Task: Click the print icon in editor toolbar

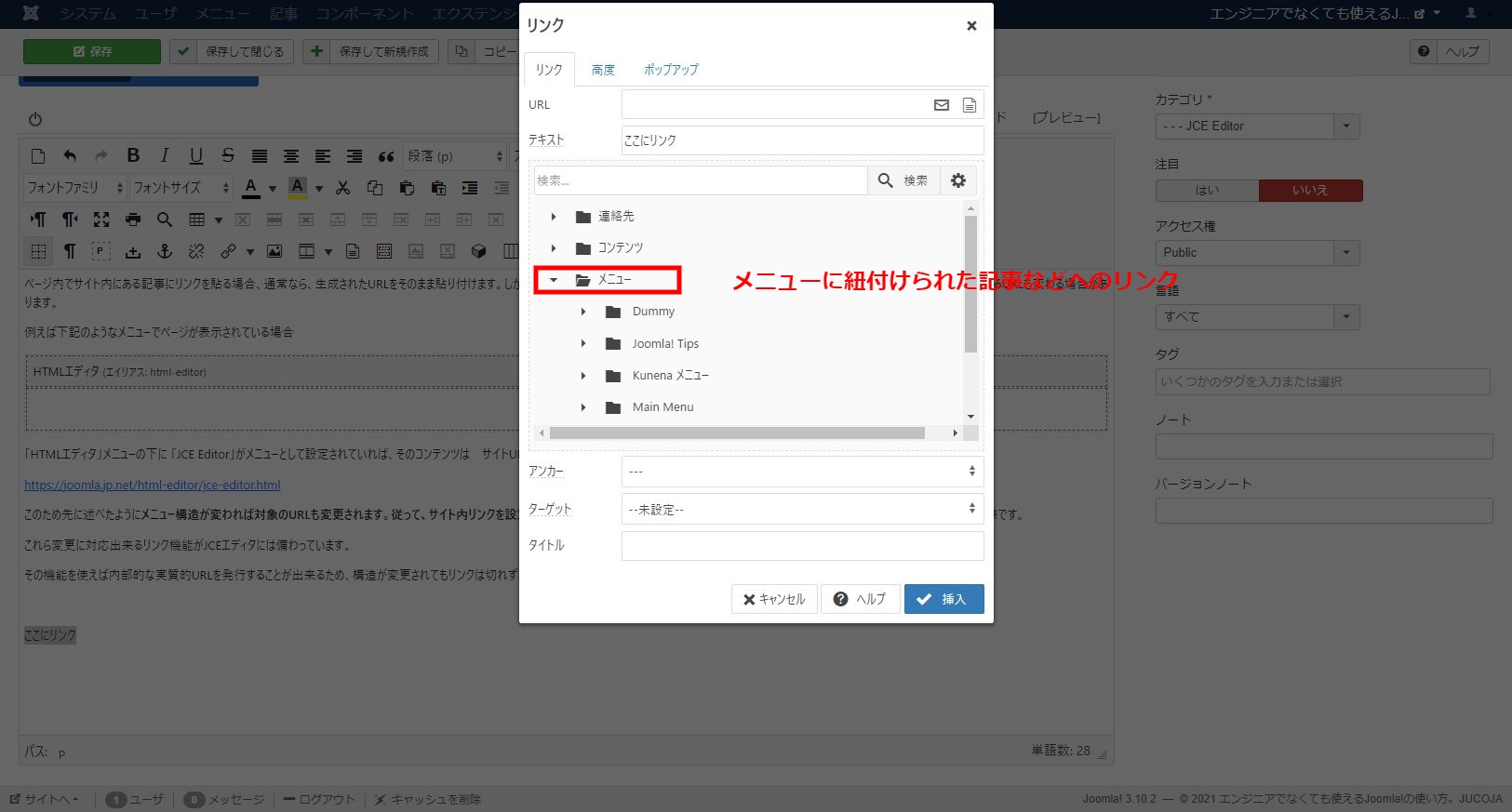Action: (x=133, y=220)
